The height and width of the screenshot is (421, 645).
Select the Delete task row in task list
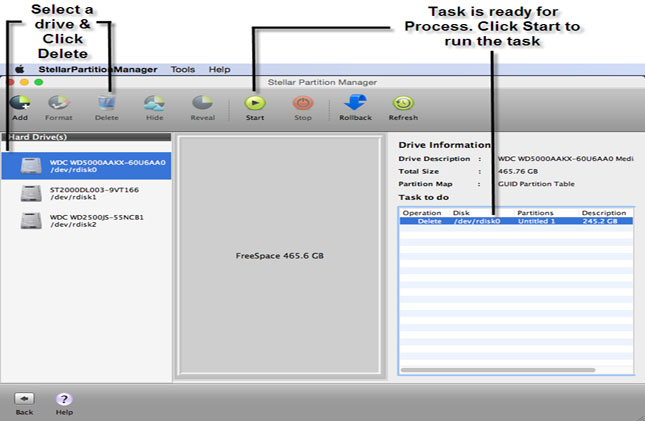tap(516, 221)
